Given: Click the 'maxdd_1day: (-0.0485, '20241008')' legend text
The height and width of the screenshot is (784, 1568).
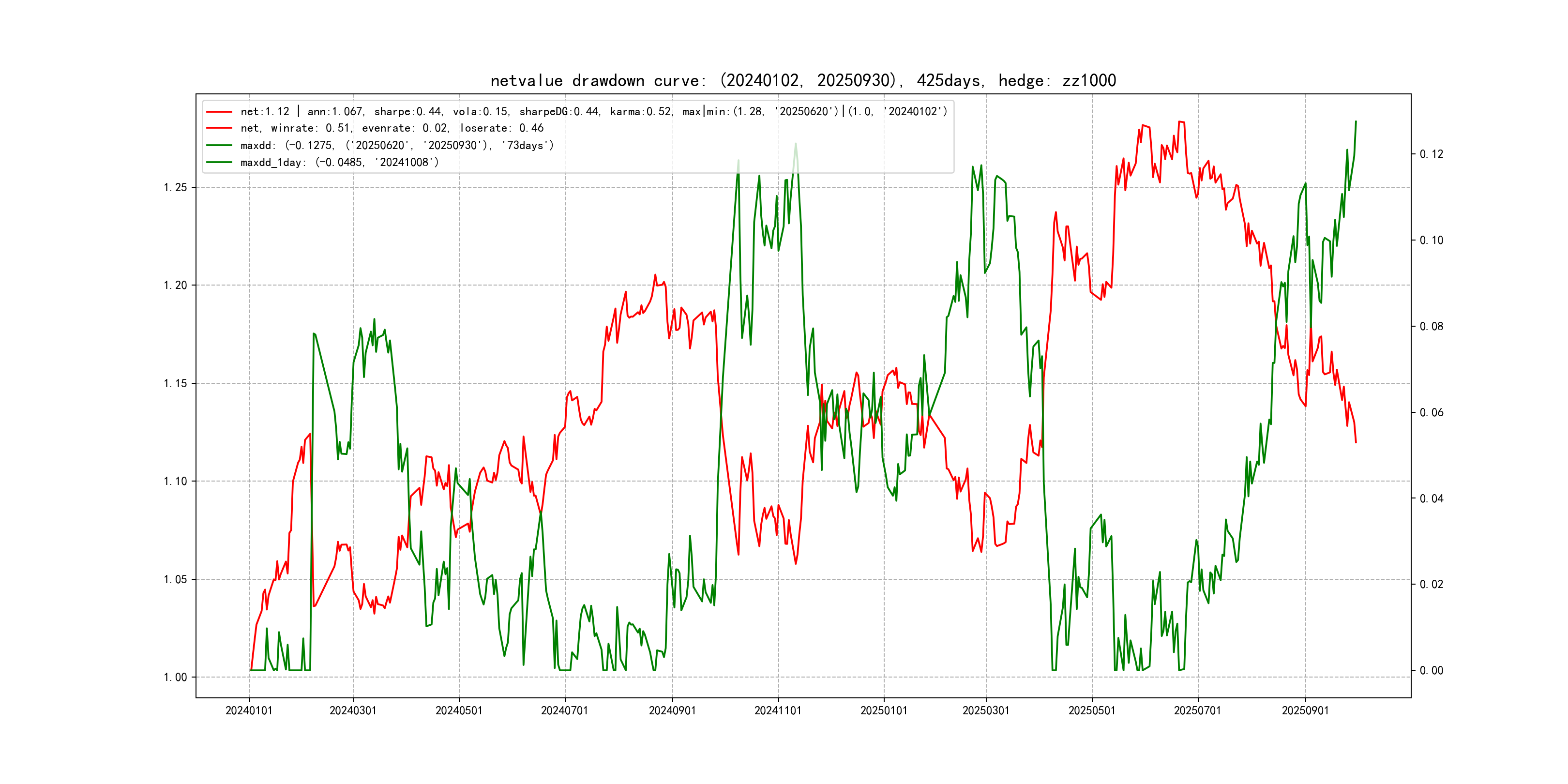Looking at the screenshot, I should pyautogui.click(x=340, y=162).
